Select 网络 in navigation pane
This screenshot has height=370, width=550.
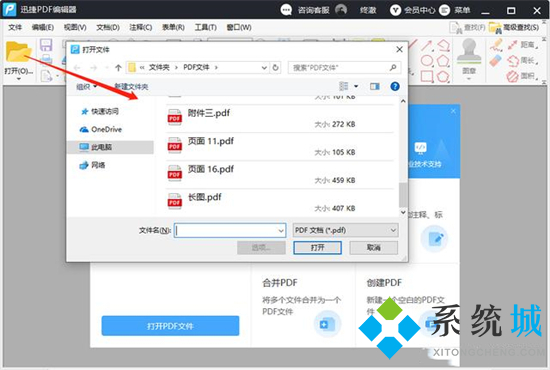click(x=93, y=165)
